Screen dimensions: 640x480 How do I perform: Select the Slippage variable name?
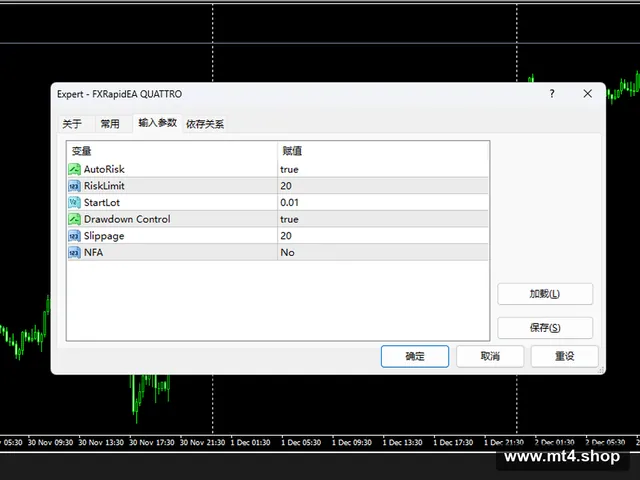(104, 236)
